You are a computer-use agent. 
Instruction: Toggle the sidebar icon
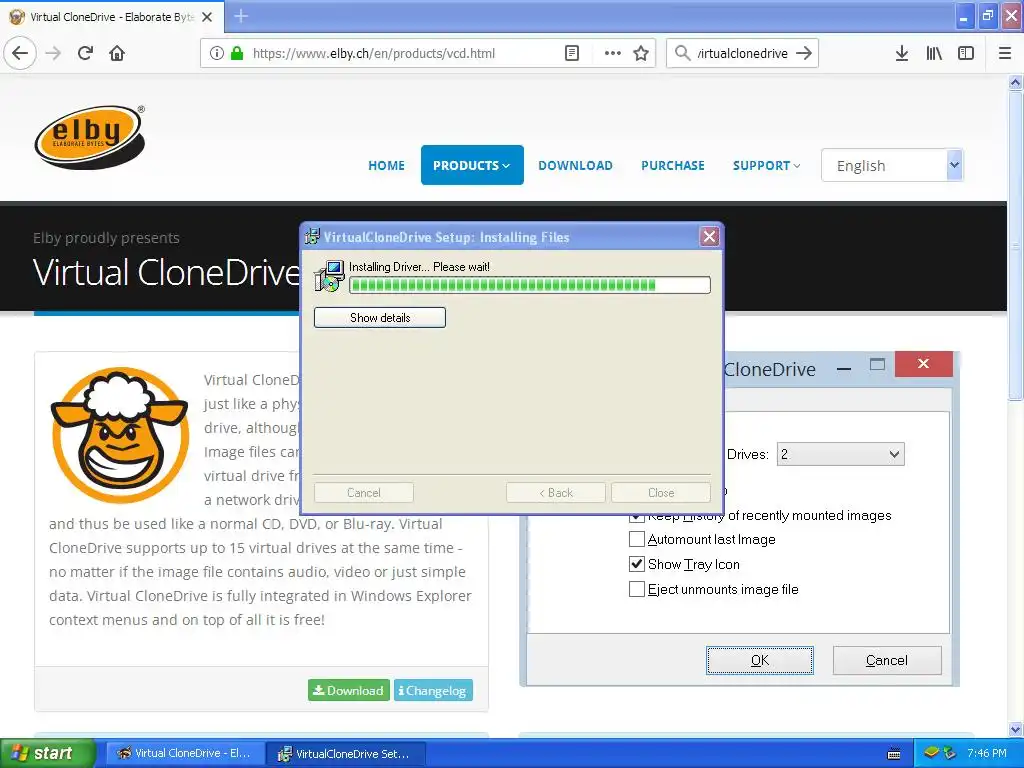click(966, 53)
